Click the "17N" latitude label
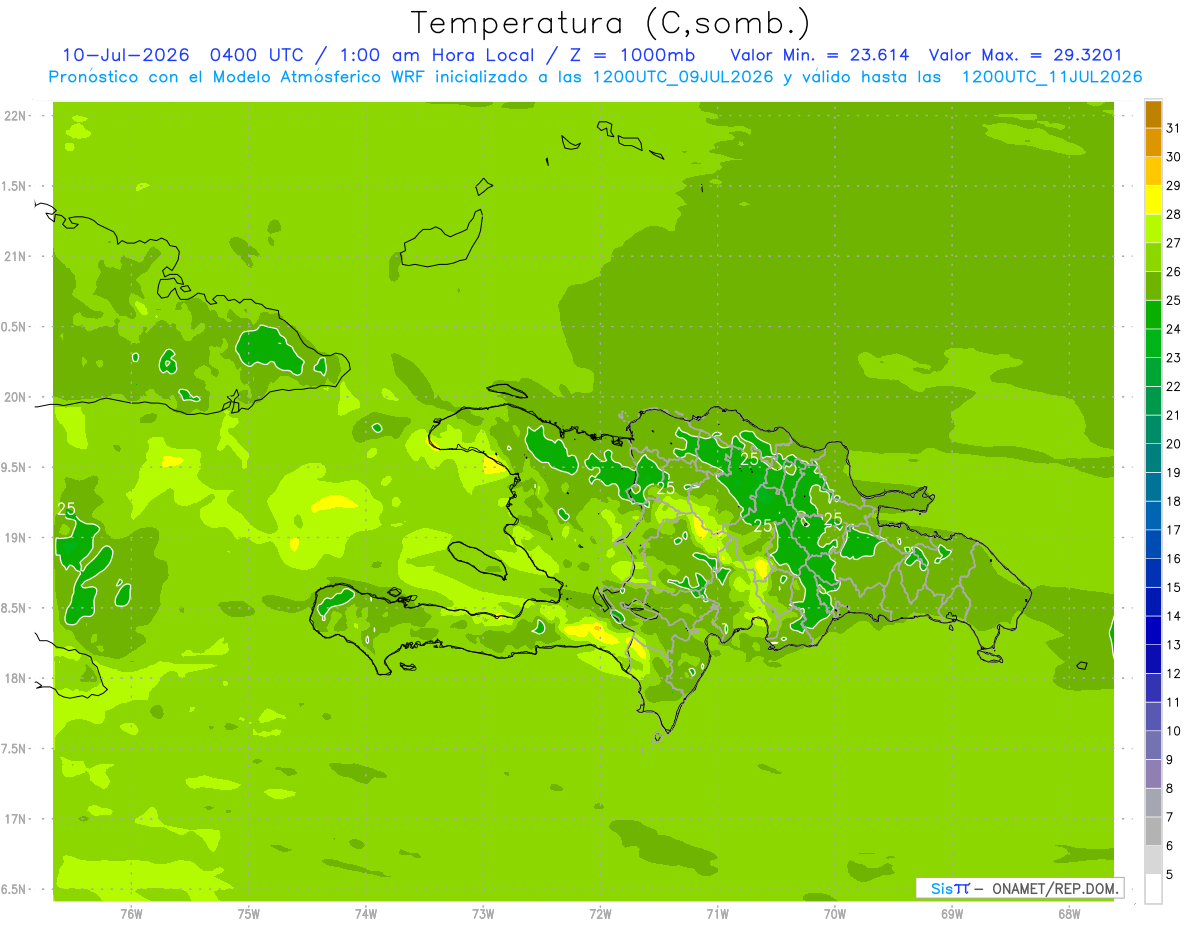 tap(16, 819)
